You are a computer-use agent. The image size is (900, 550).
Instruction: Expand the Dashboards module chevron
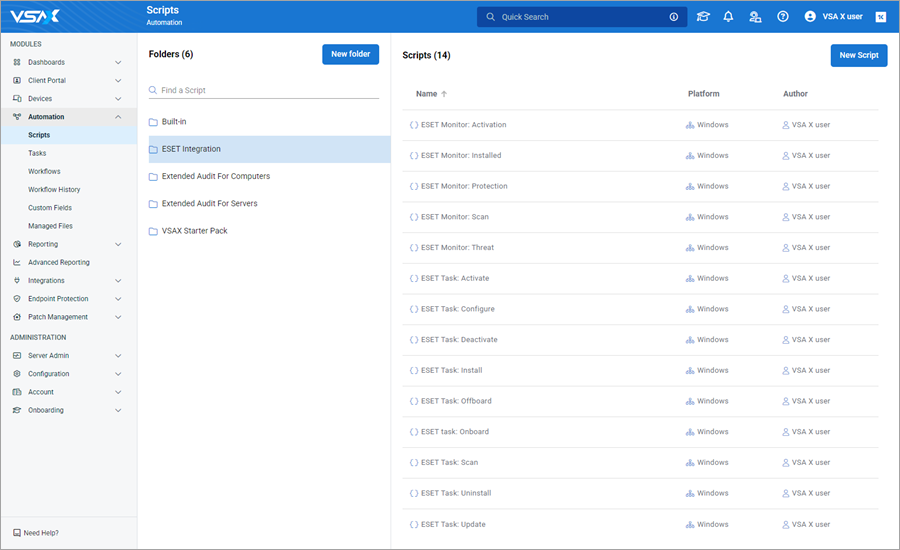pyautogui.click(x=118, y=62)
